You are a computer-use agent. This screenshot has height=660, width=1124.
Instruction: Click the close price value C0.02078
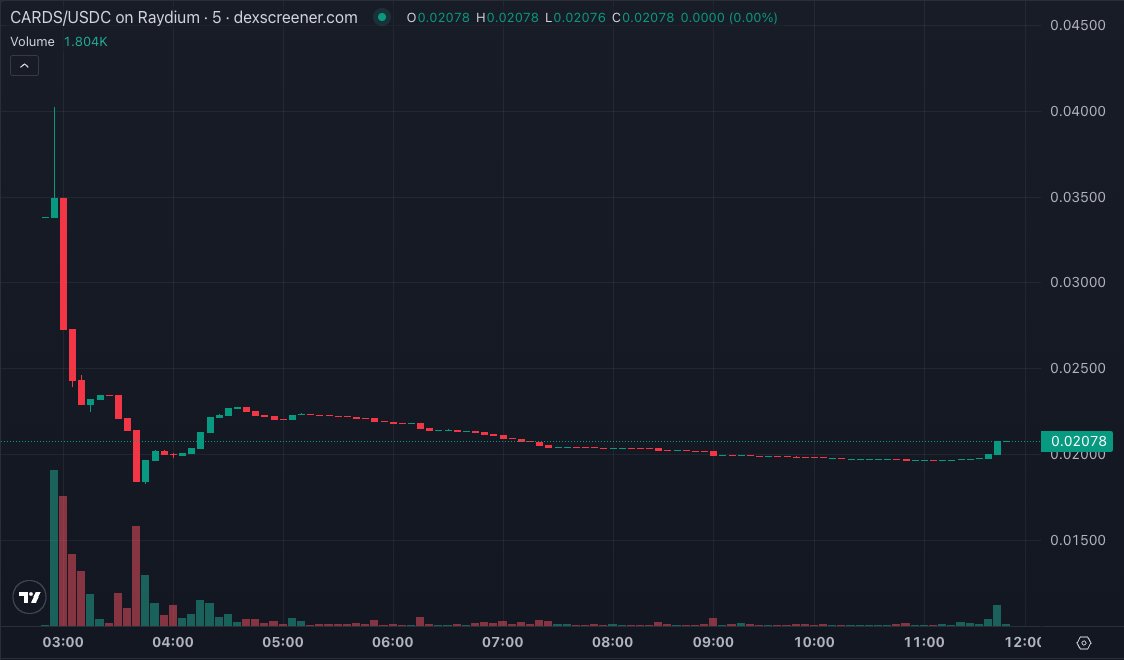(x=643, y=18)
